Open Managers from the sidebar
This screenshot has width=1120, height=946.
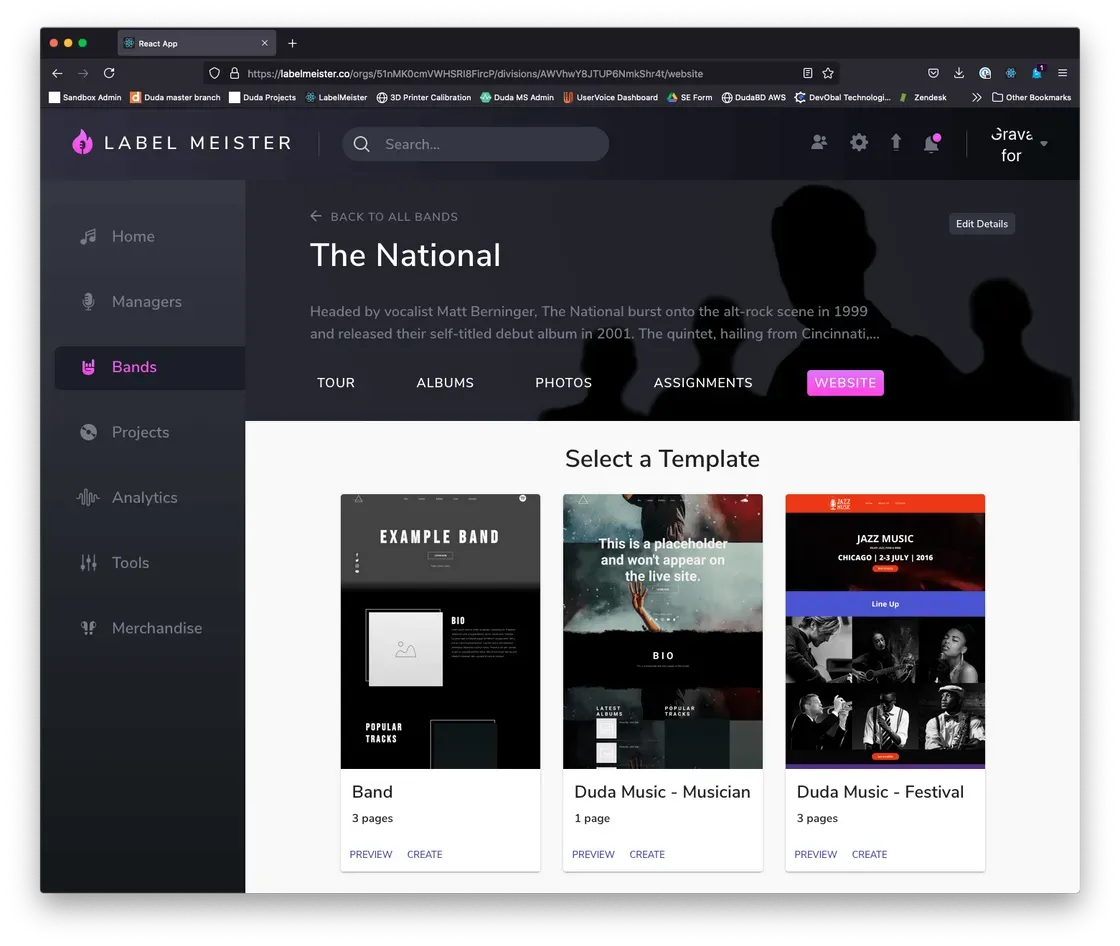(146, 302)
